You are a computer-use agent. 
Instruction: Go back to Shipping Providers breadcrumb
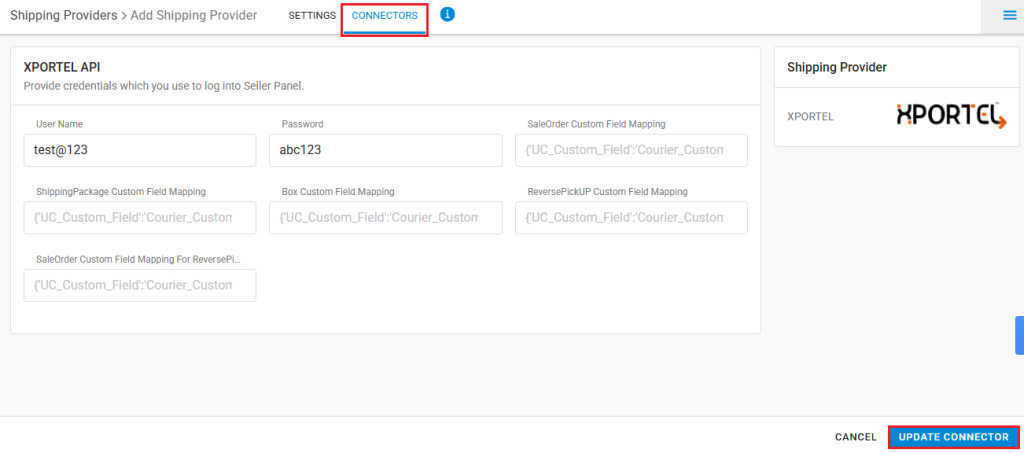click(63, 15)
